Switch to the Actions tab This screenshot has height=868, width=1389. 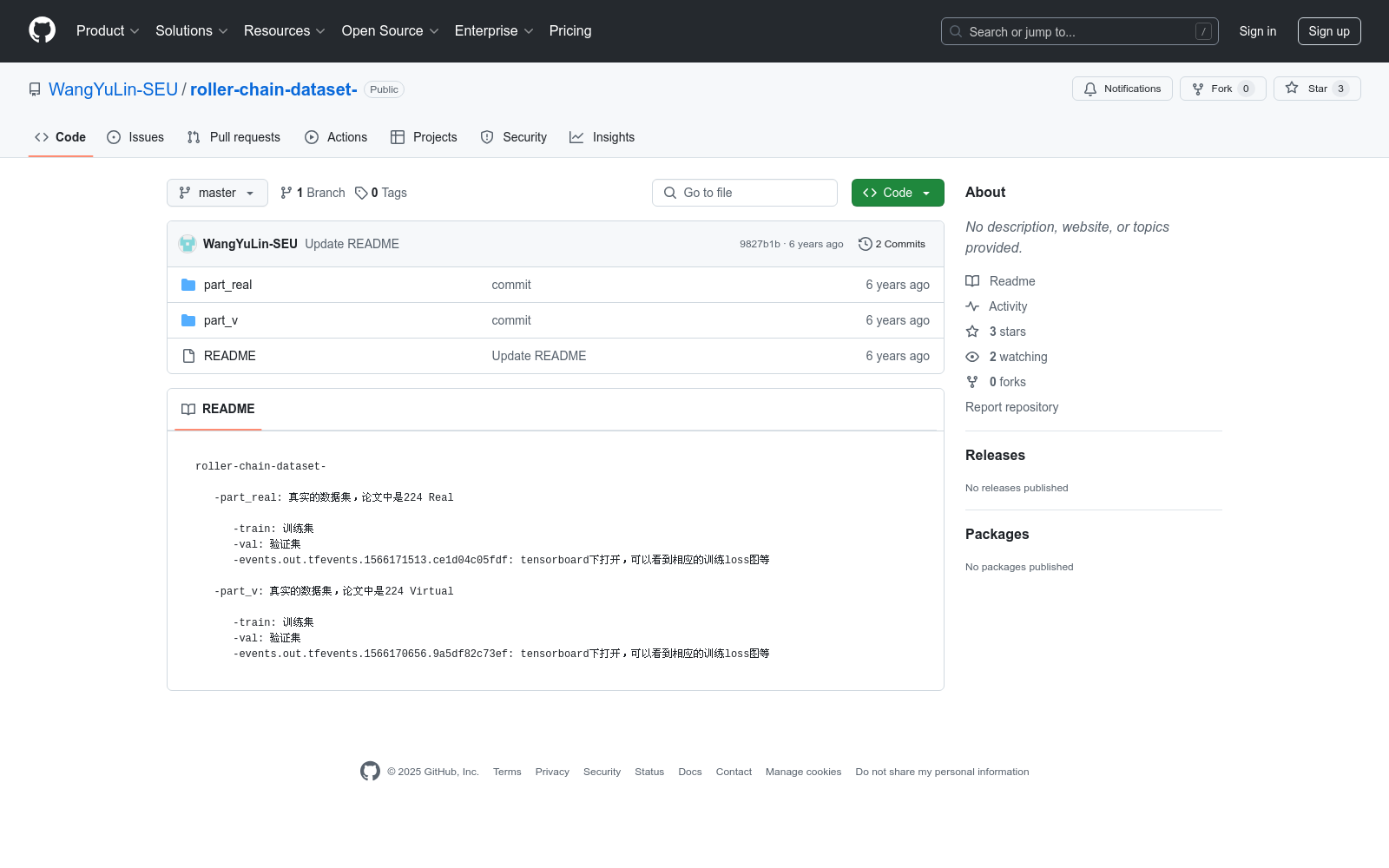pos(336,137)
